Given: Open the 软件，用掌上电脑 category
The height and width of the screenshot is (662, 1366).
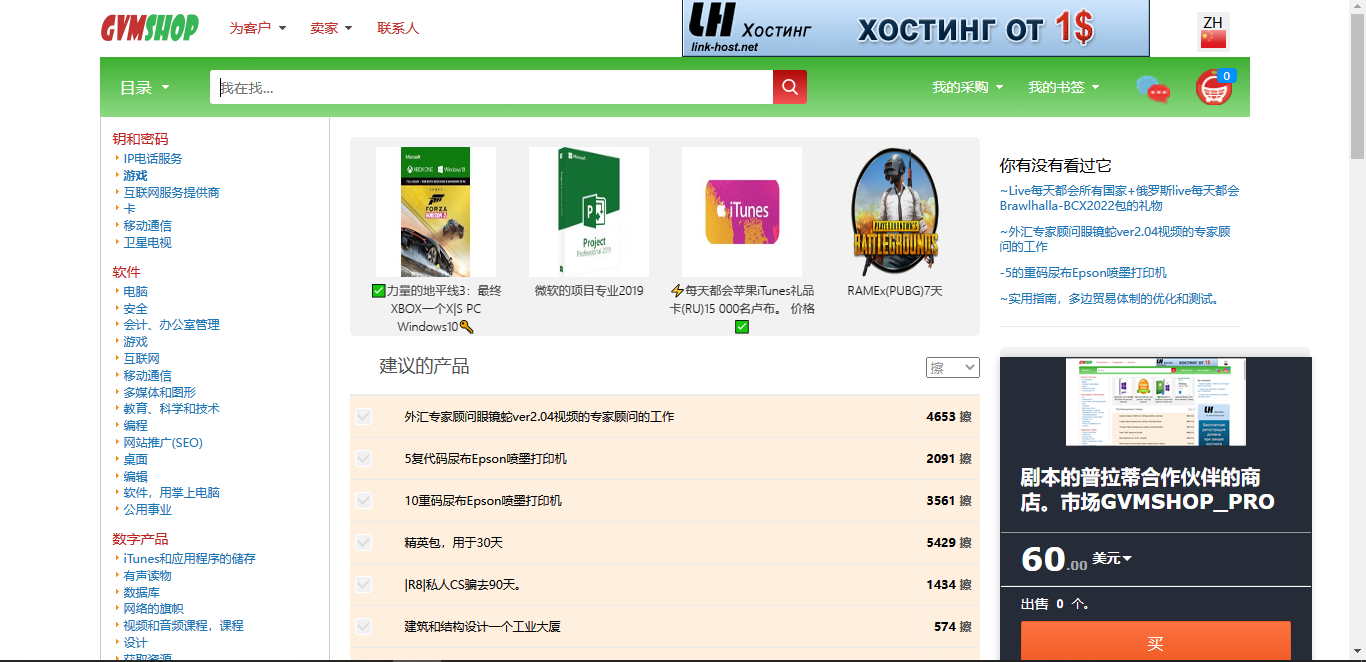Looking at the screenshot, I should click(x=171, y=493).
